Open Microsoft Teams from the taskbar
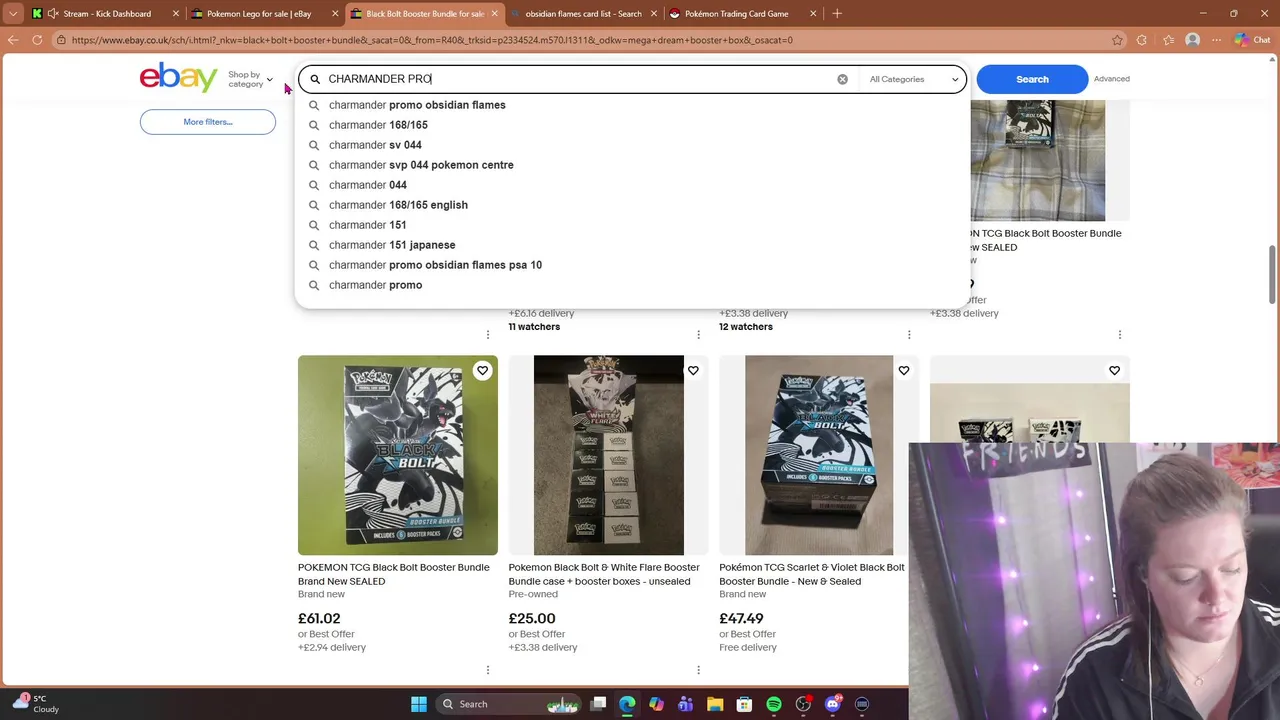This screenshot has height=720, width=1280. point(685,704)
